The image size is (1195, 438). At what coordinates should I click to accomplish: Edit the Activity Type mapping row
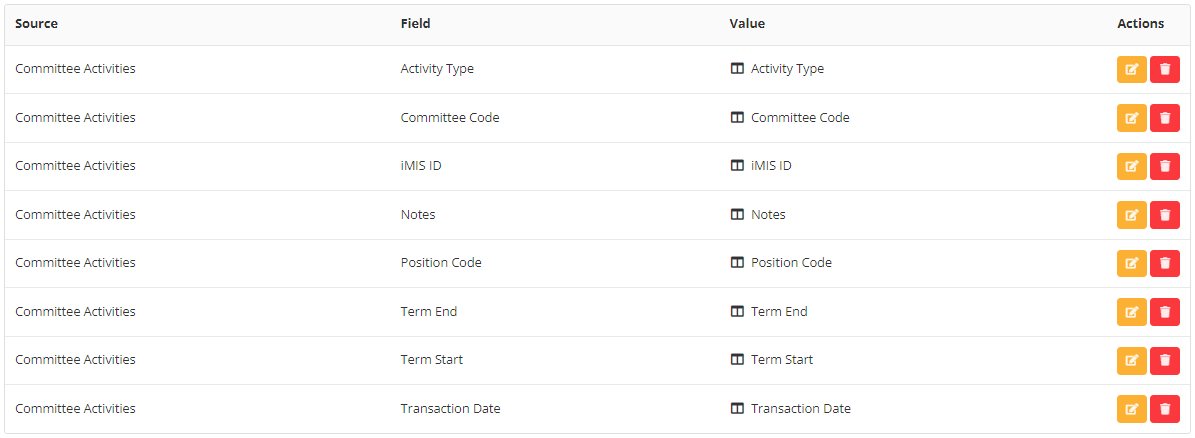coord(1131,69)
